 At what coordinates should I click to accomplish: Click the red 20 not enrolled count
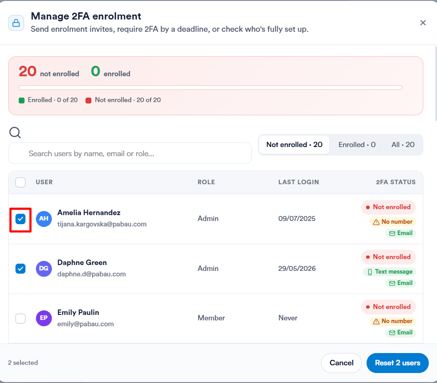27,71
